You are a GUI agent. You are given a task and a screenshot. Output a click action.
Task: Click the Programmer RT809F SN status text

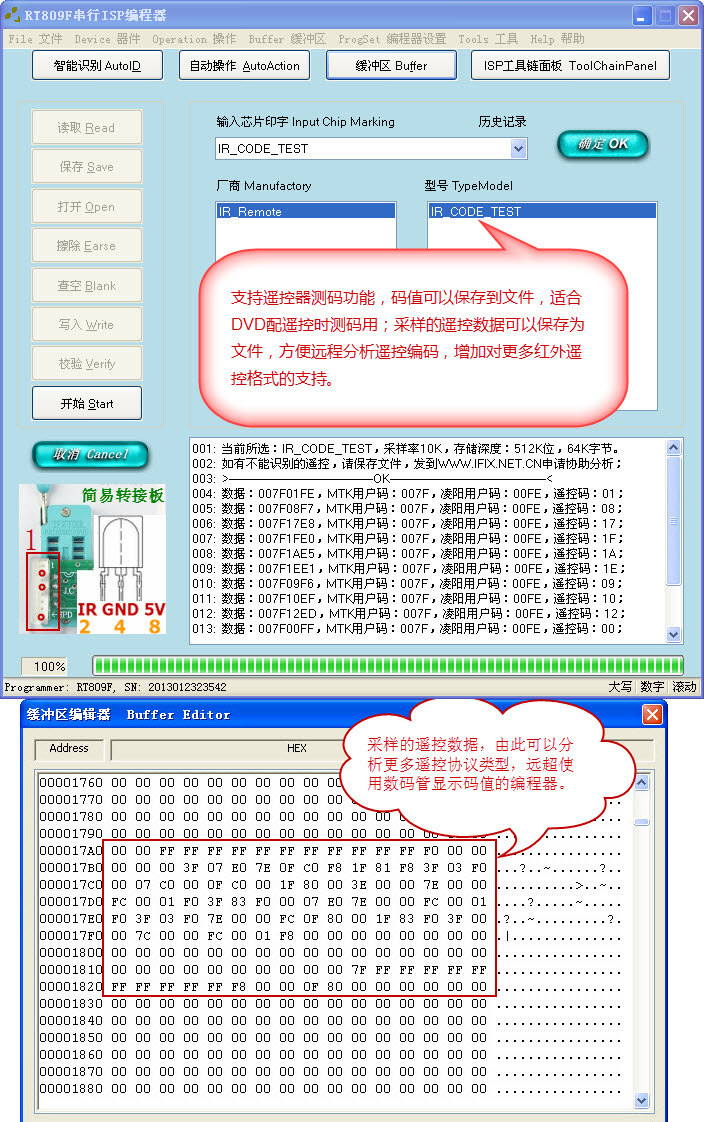[x=115, y=687]
